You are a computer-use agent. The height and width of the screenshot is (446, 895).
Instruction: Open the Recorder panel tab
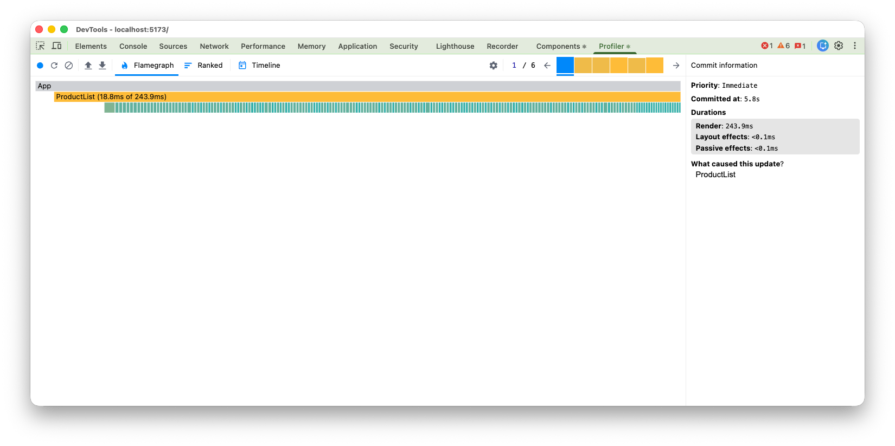(502, 46)
